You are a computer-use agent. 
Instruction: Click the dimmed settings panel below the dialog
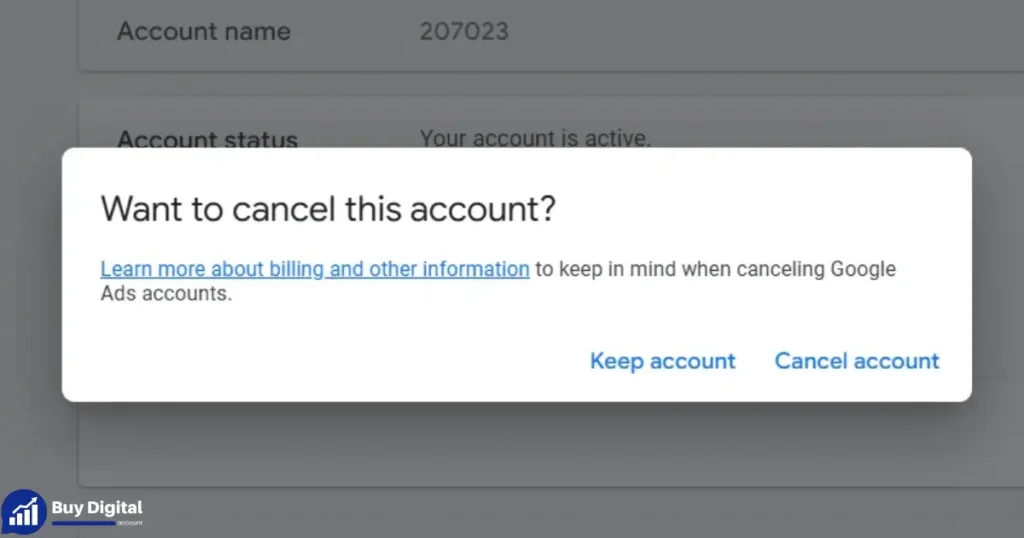[x=551, y=444]
